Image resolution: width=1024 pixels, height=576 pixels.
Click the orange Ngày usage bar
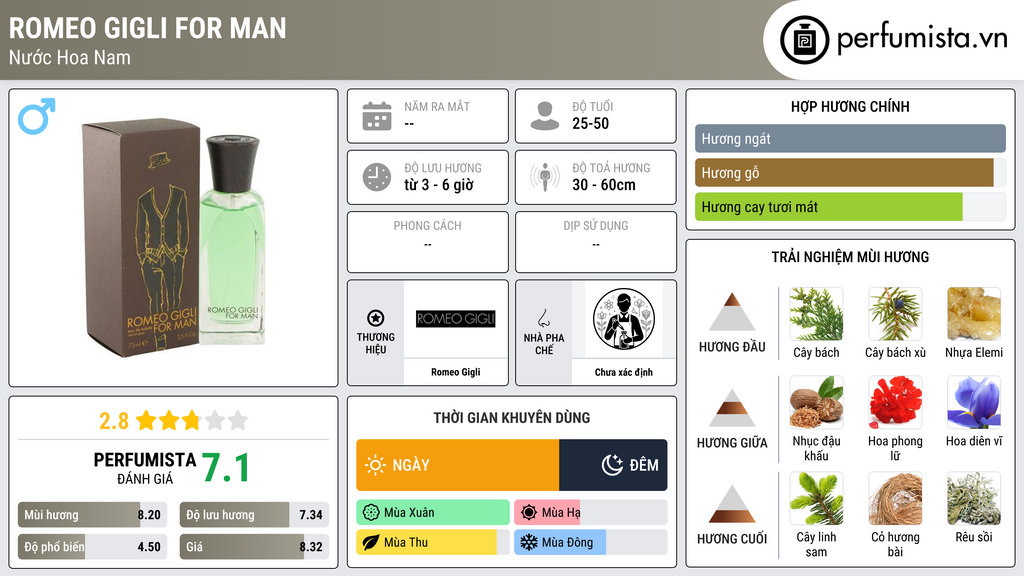pos(457,465)
